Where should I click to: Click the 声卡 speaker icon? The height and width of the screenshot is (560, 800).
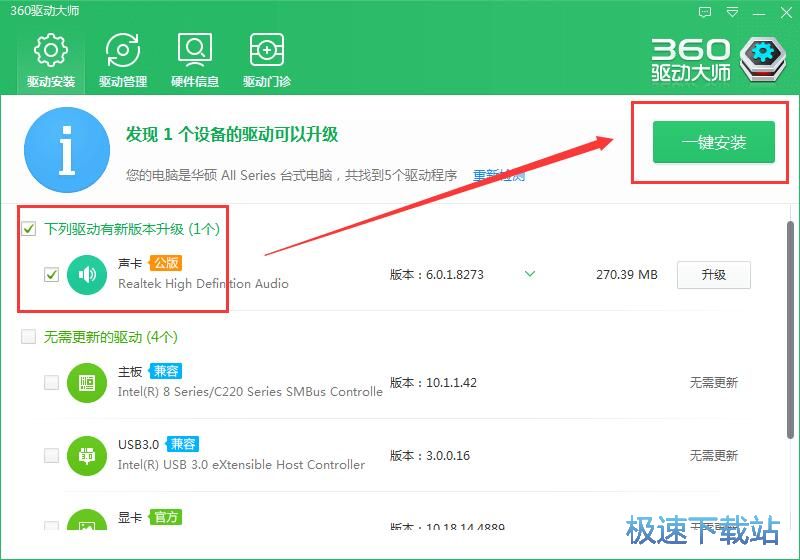[87, 275]
